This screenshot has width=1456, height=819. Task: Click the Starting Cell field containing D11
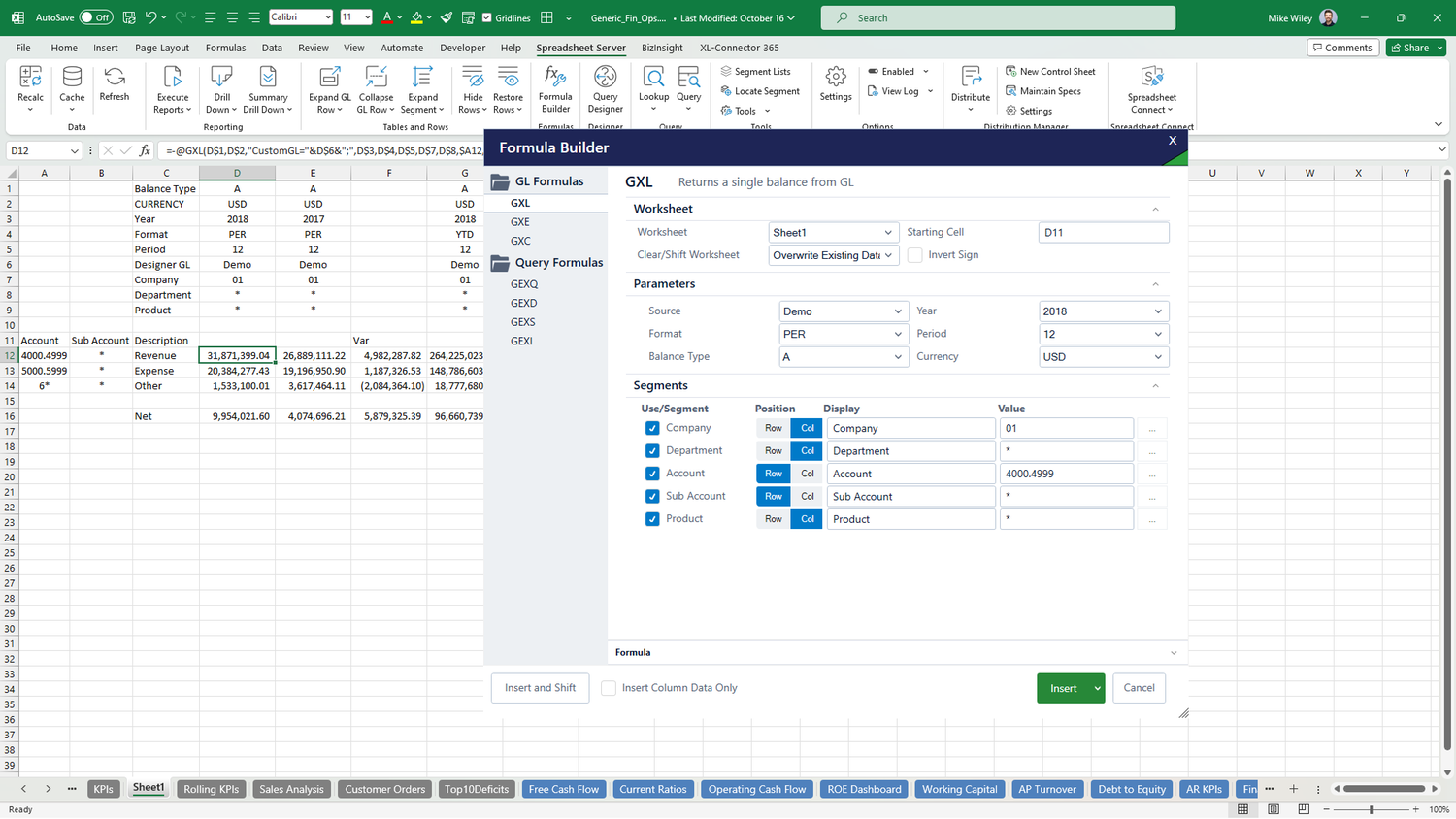[1104, 232]
